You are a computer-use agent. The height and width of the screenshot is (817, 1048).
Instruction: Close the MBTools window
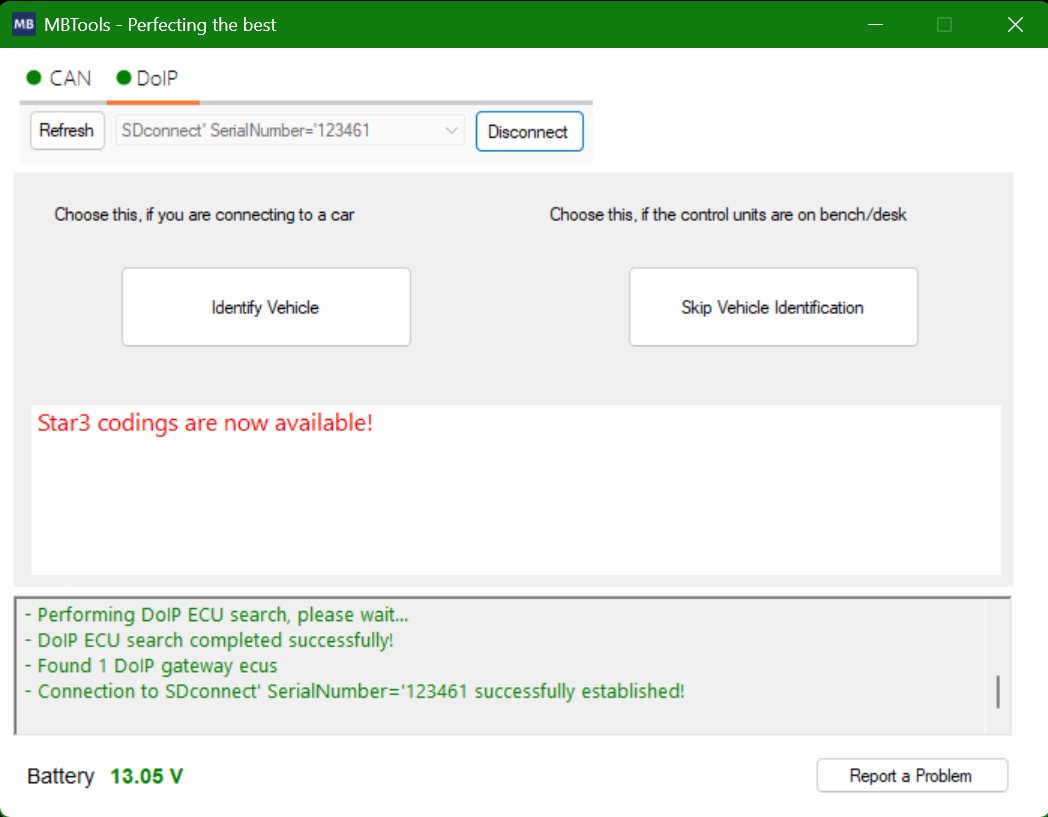pos(1015,25)
